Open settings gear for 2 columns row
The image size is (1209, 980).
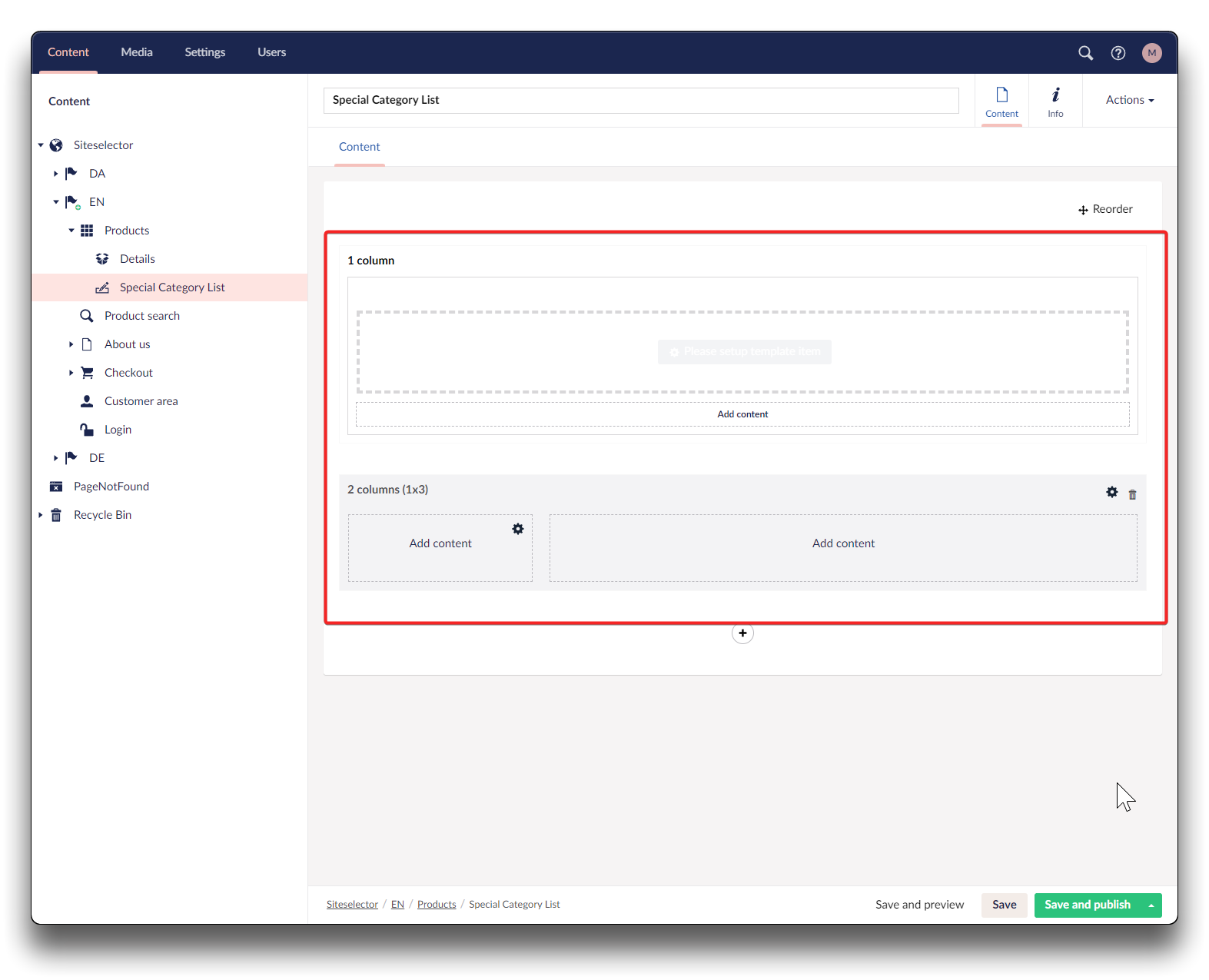1111,492
